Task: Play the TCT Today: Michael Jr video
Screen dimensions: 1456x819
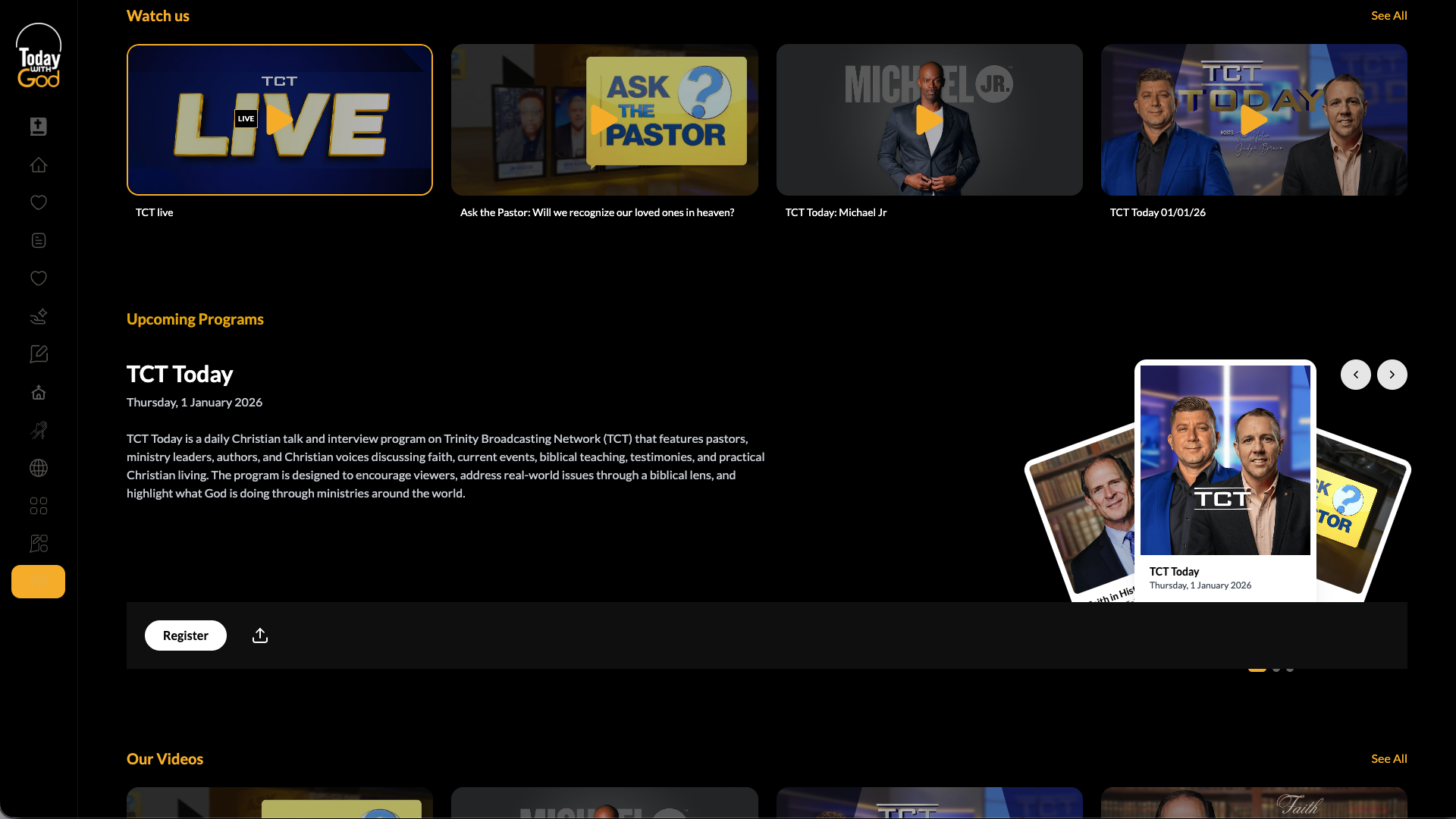Action: [x=929, y=120]
